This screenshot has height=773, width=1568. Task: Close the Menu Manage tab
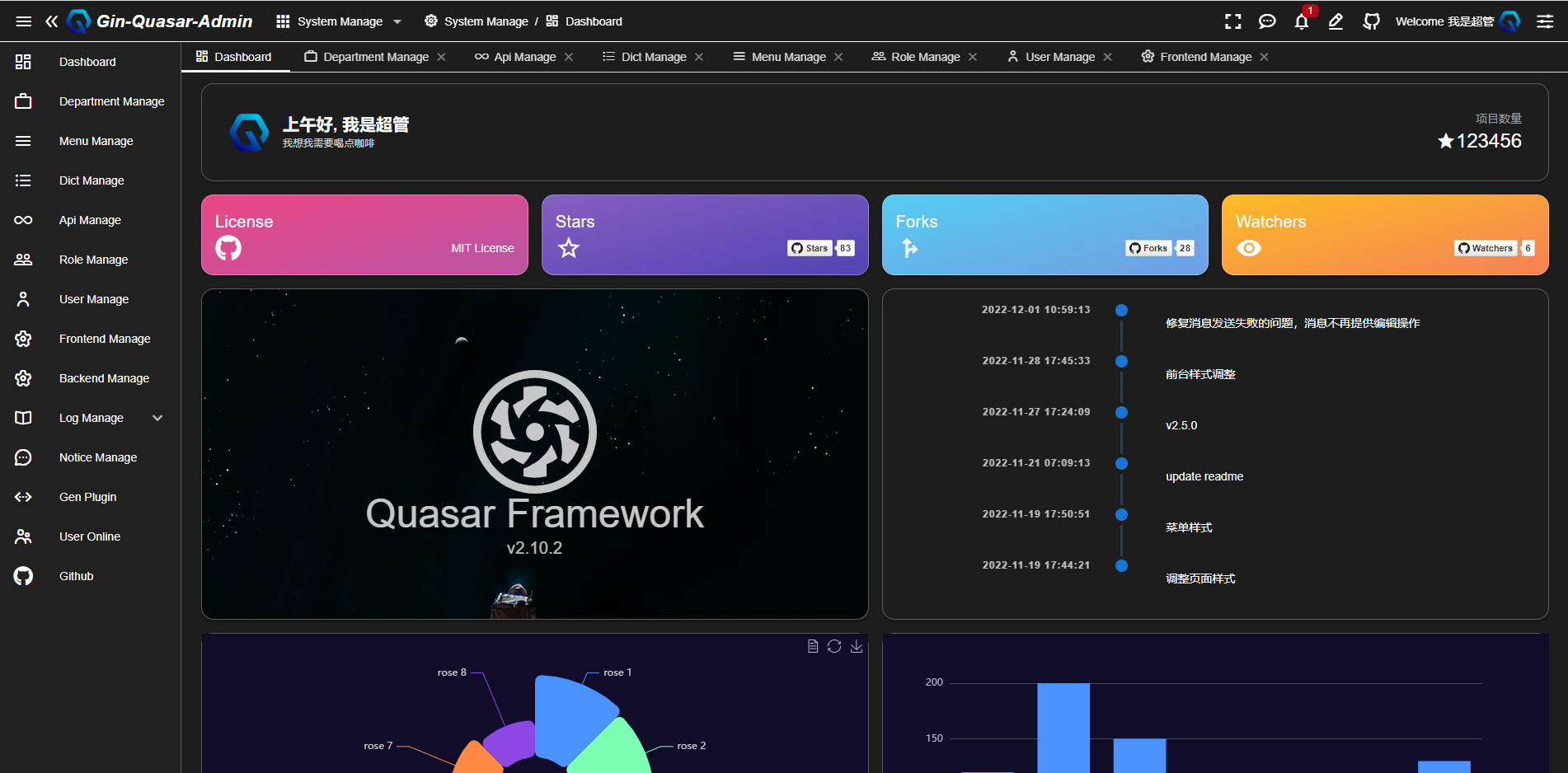click(x=838, y=57)
